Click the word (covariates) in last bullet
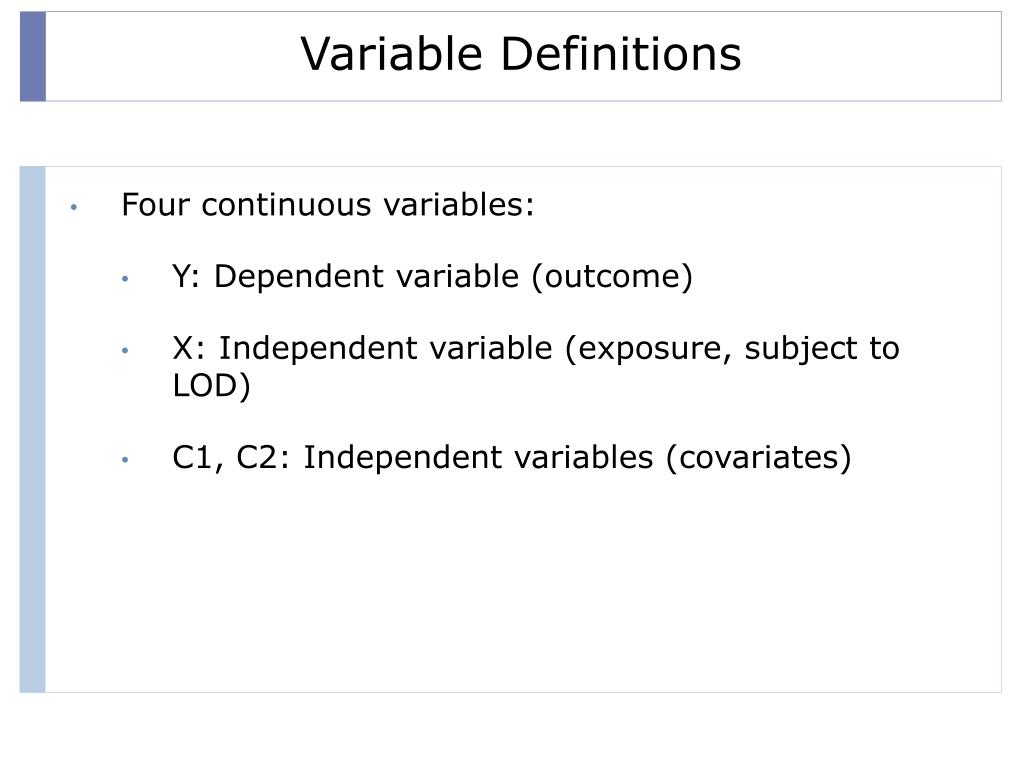The width and height of the screenshot is (1024, 768). click(759, 458)
